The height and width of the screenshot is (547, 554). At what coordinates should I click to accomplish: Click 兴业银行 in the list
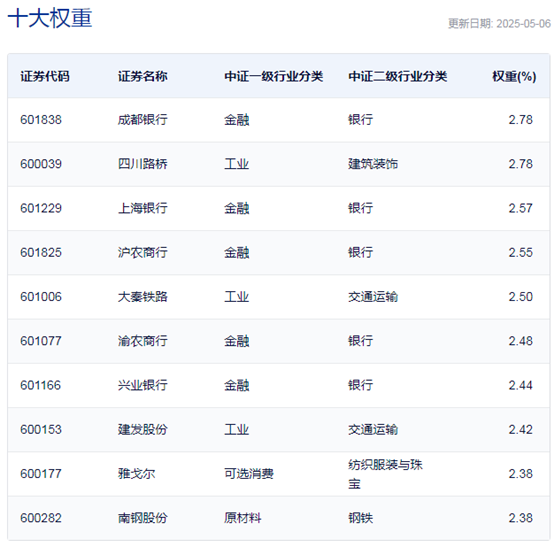click(143, 385)
